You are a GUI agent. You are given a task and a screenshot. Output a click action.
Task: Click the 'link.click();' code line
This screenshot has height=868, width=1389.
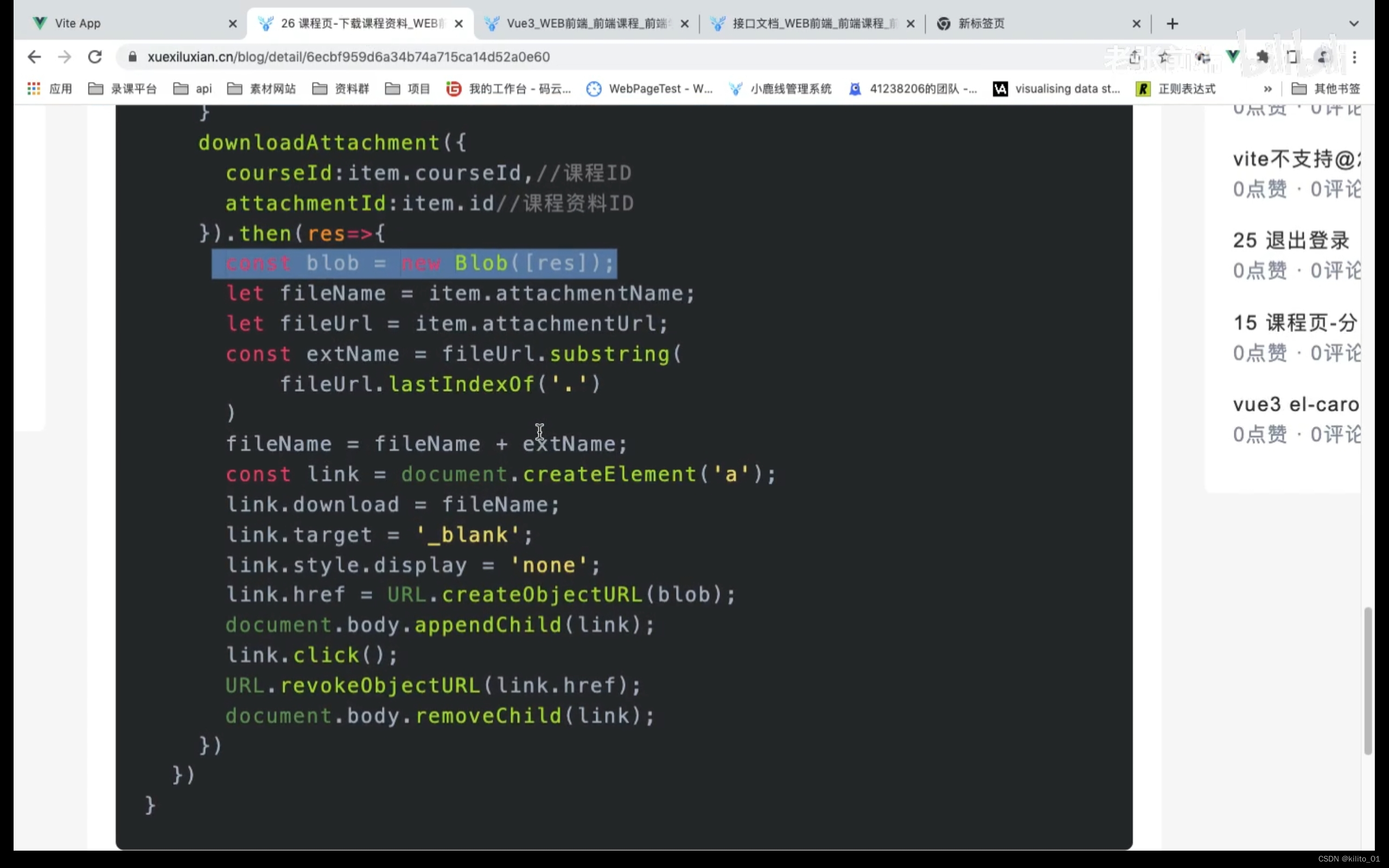click(311, 655)
